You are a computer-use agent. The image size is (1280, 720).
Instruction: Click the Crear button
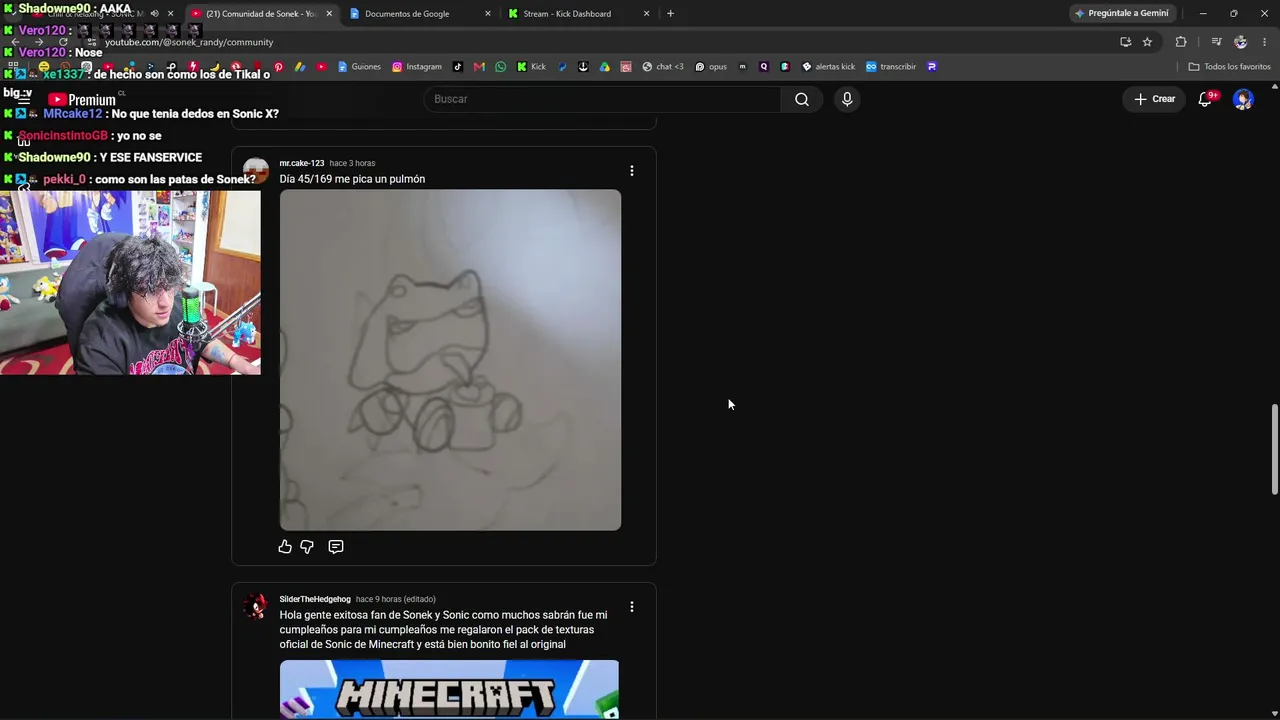[x=1154, y=99]
